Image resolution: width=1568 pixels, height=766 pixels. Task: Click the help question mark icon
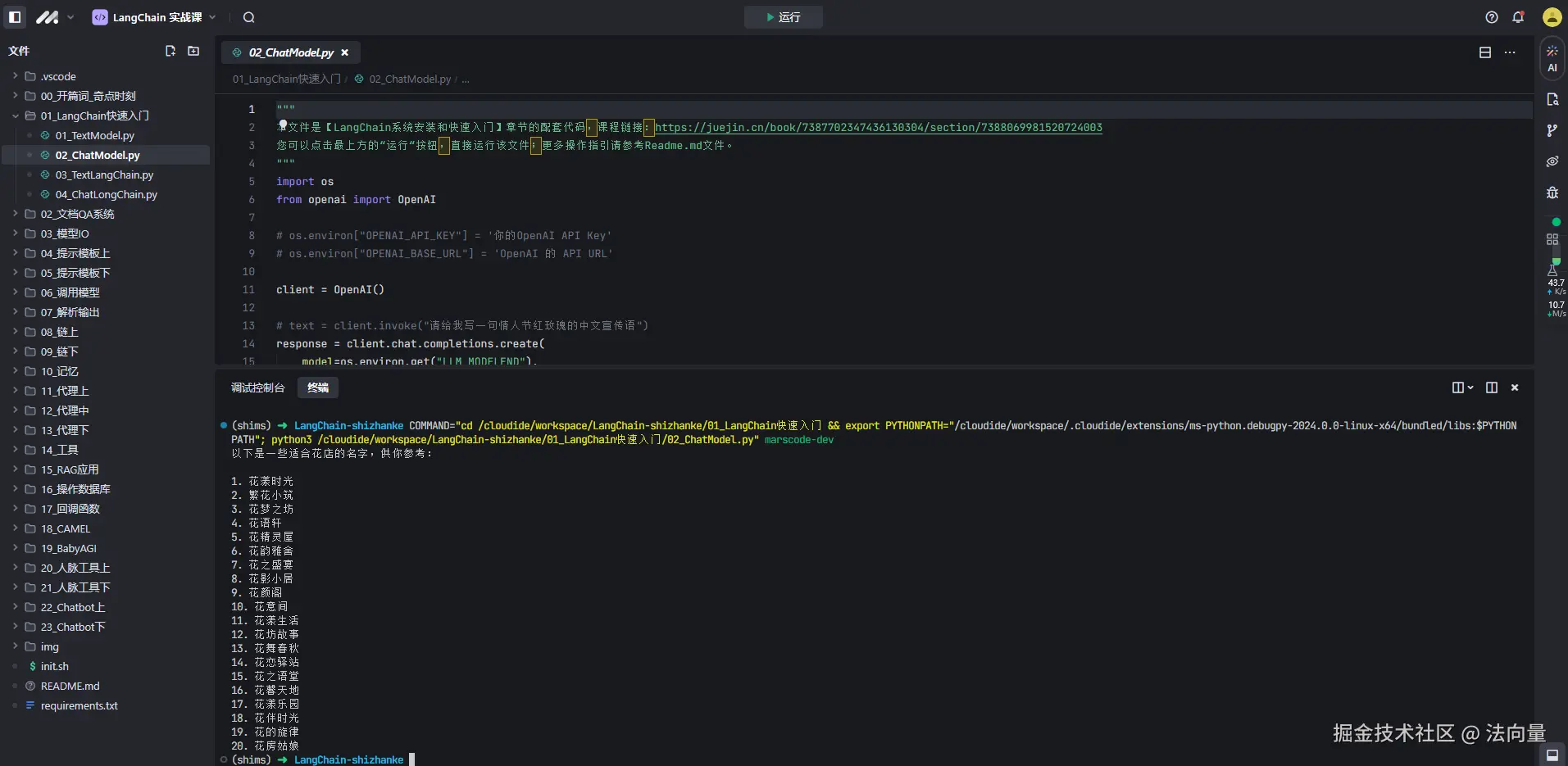(1492, 17)
